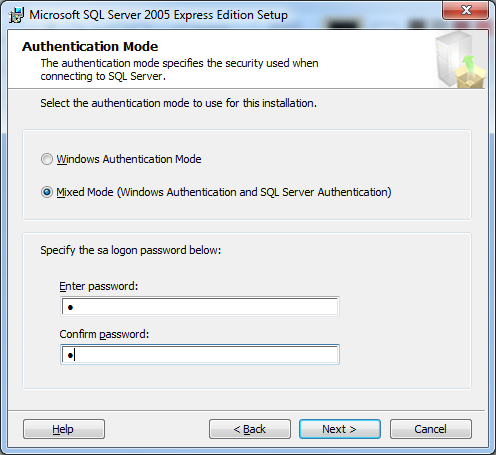
Task: Click the 'Confirm password:' label
Action: 104,334
